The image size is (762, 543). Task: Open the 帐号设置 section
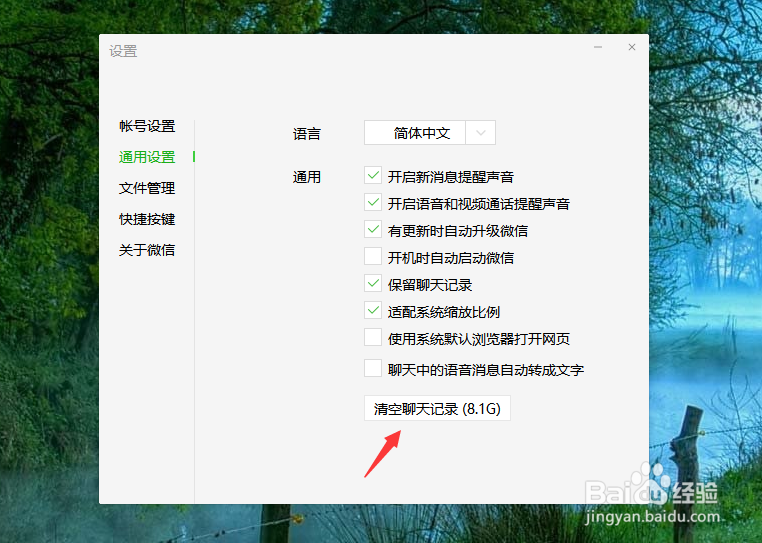(x=147, y=126)
